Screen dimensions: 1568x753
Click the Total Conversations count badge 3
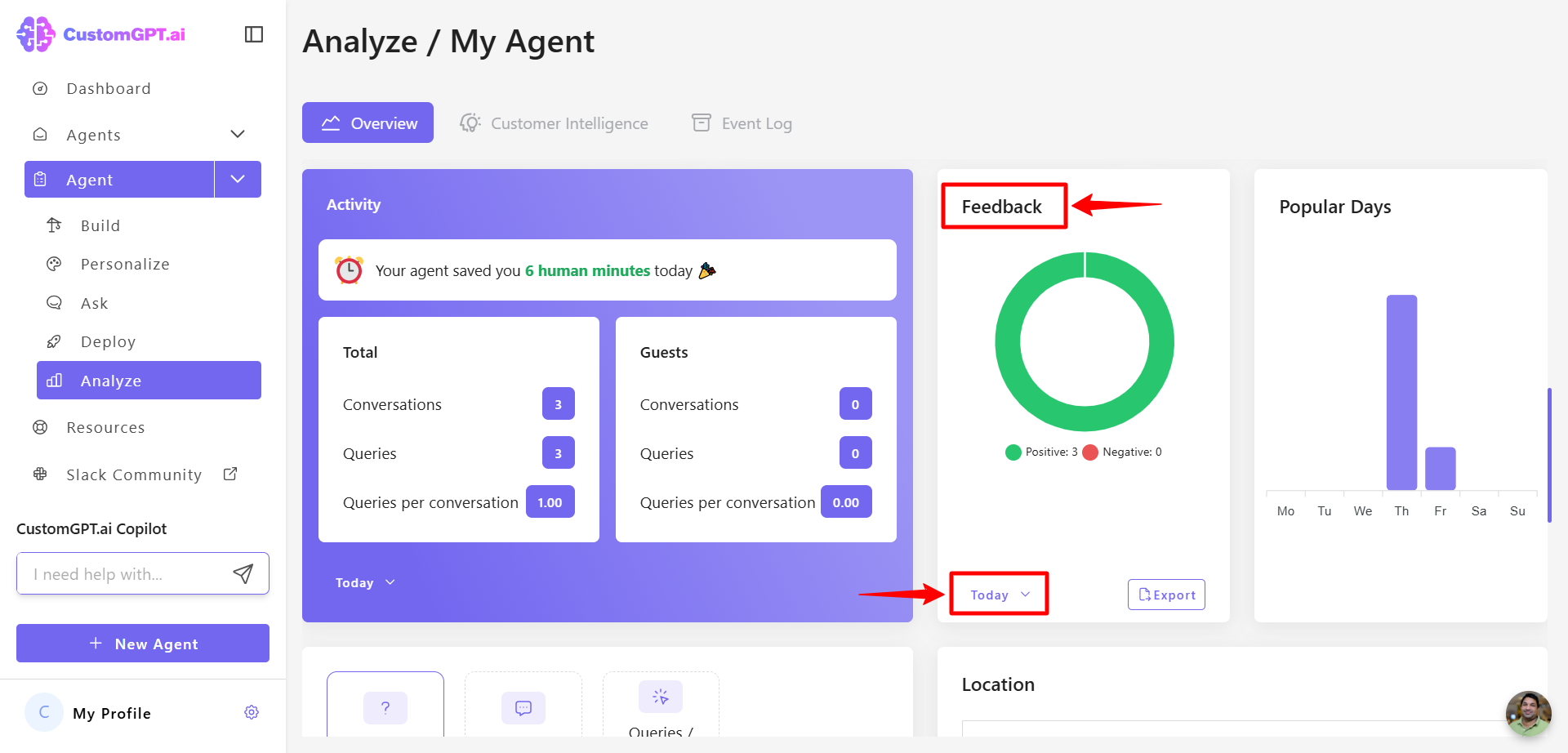559,403
